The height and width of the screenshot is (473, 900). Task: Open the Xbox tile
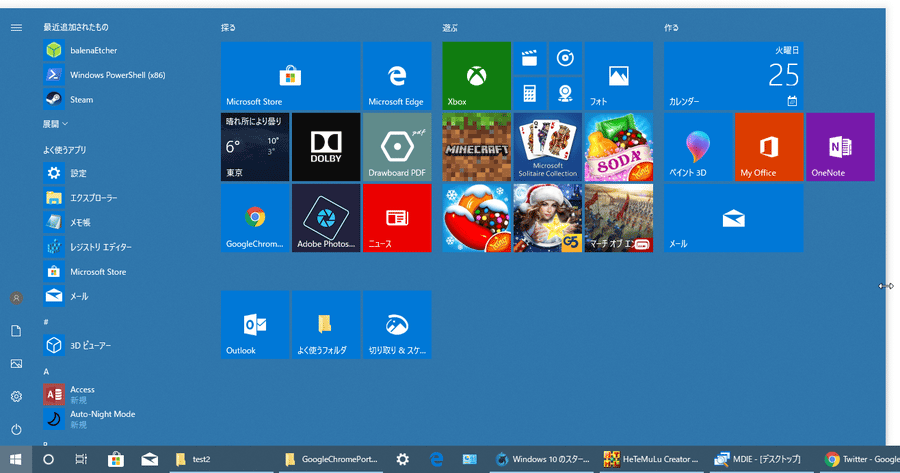(476, 76)
